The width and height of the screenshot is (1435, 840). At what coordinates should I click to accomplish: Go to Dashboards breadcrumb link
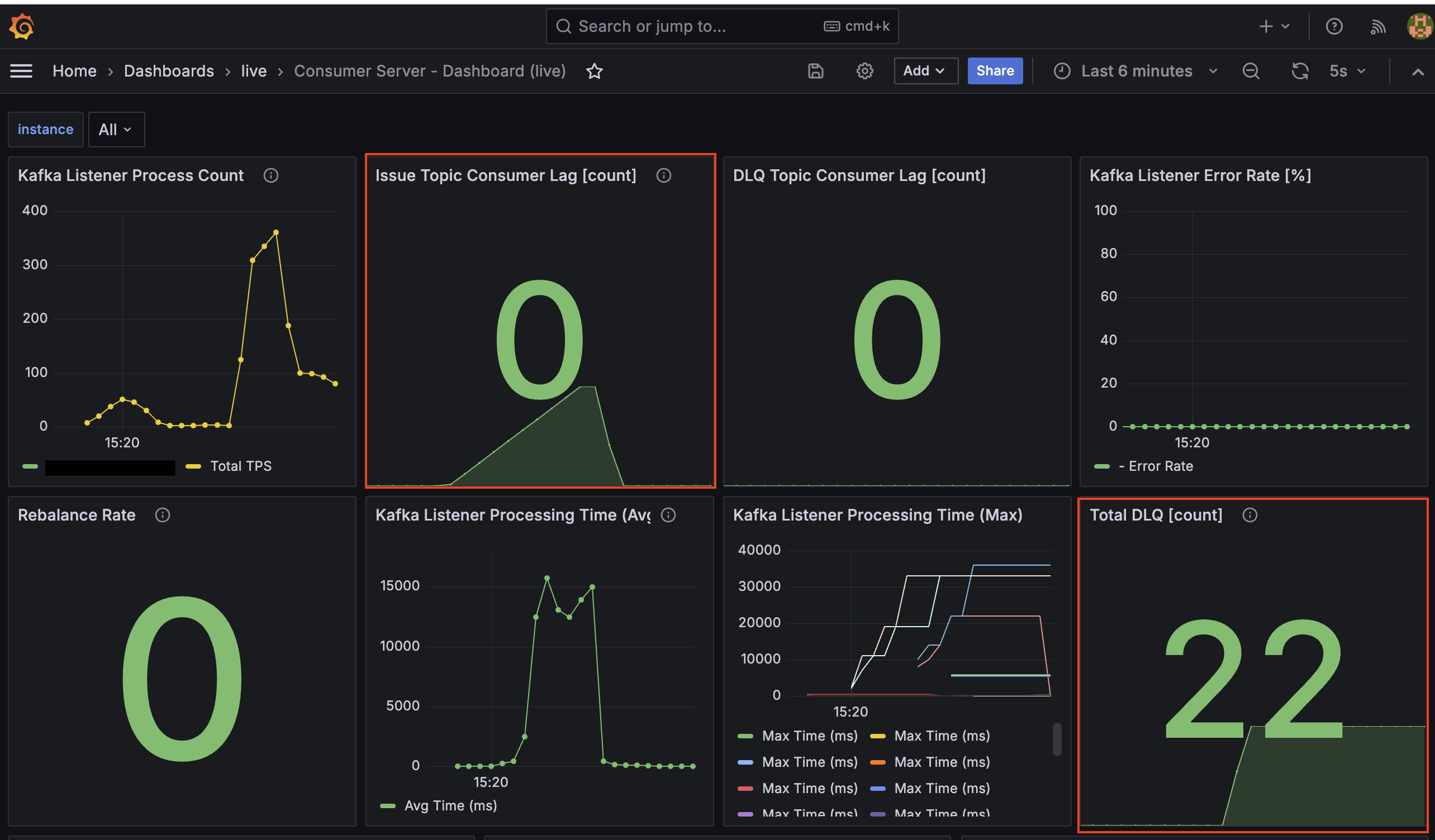coord(169,71)
